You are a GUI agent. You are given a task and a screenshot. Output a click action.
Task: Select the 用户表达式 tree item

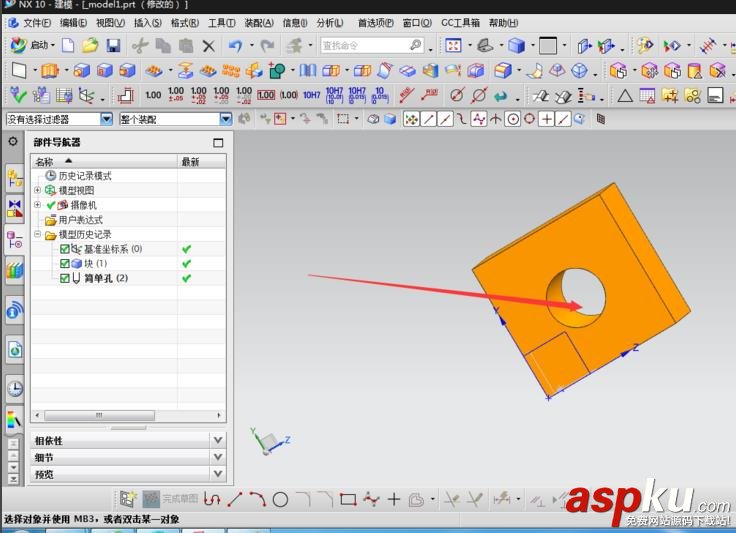(80, 220)
